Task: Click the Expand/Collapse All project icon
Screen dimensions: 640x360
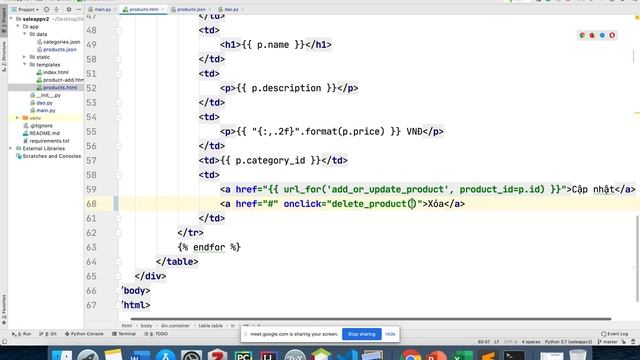Action: click(x=56, y=9)
